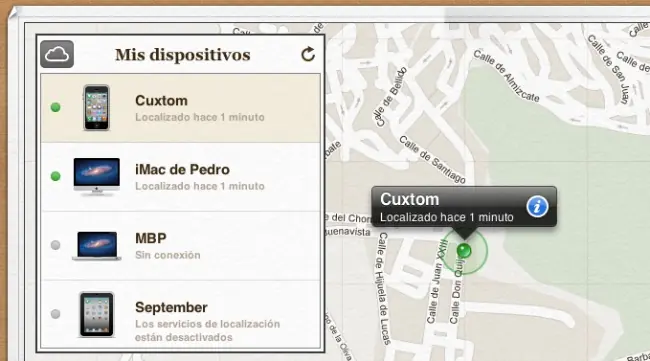This screenshot has width=650, height=361.
Task: Click Calle de Juan XXIII label on map
Action: click(x=437, y=282)
